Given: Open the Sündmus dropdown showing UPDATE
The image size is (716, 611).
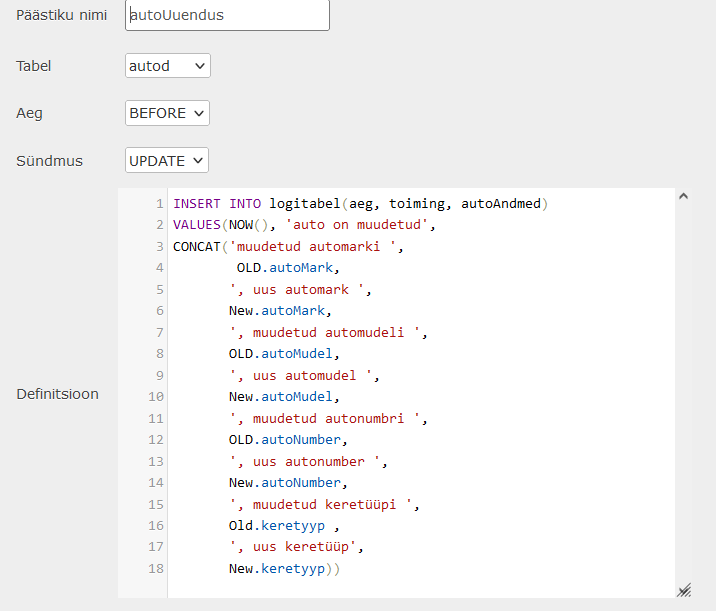Looking at the screenshot, I should [x=167, y=160].
